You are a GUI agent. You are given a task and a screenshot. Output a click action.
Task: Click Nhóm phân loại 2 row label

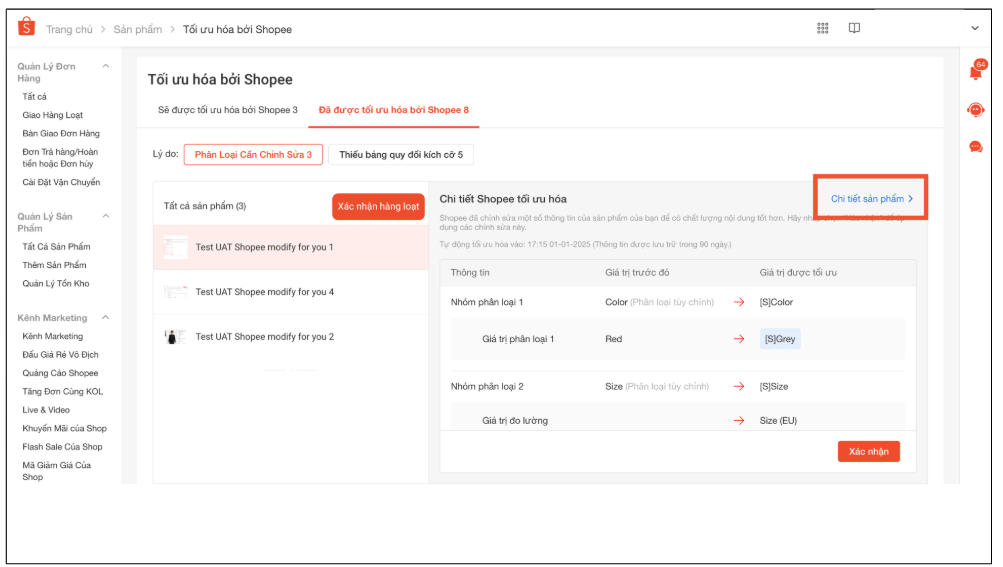coord(487,387)
